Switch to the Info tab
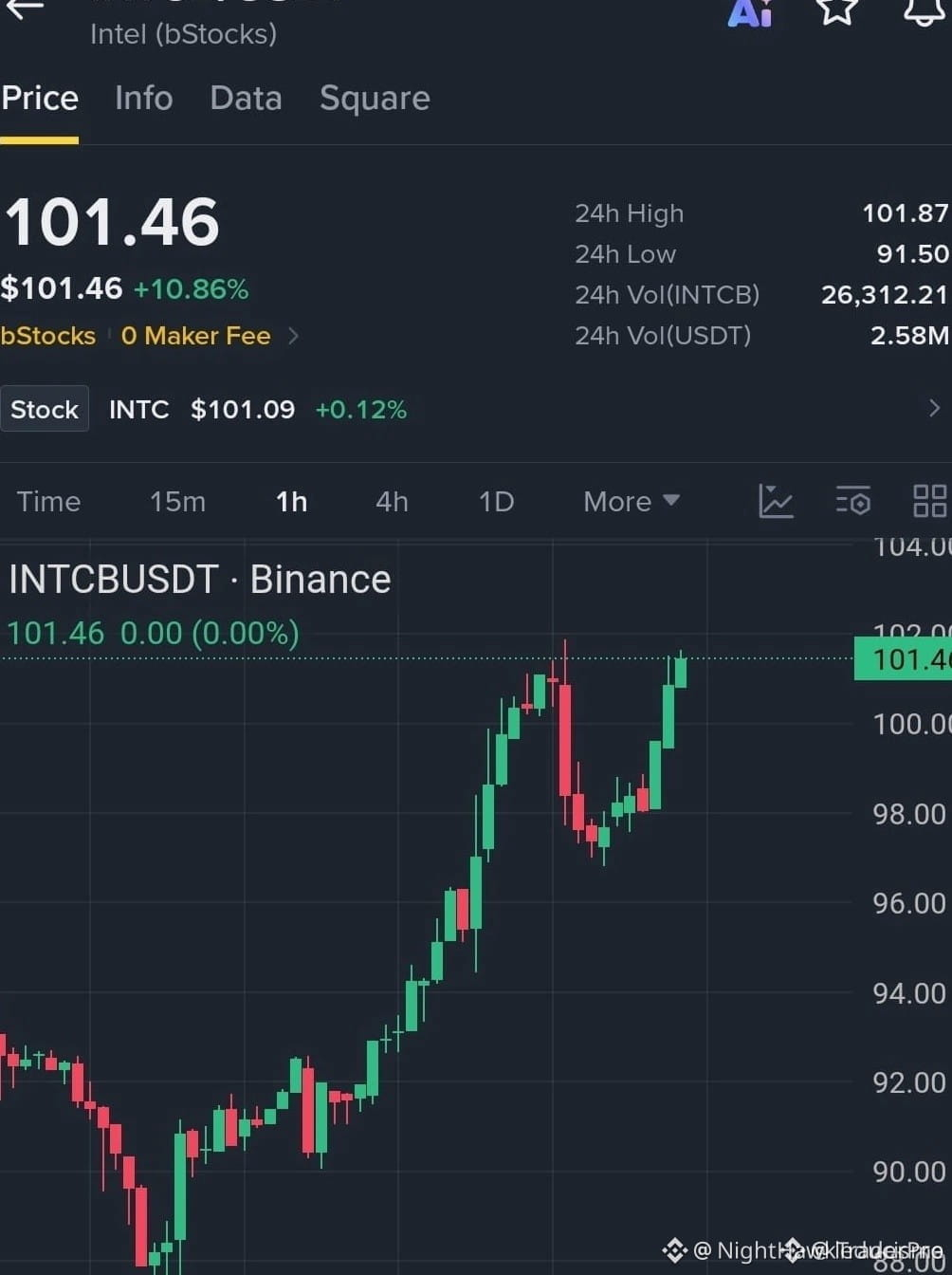This screenshot has width=952, height=1275. 143,99
